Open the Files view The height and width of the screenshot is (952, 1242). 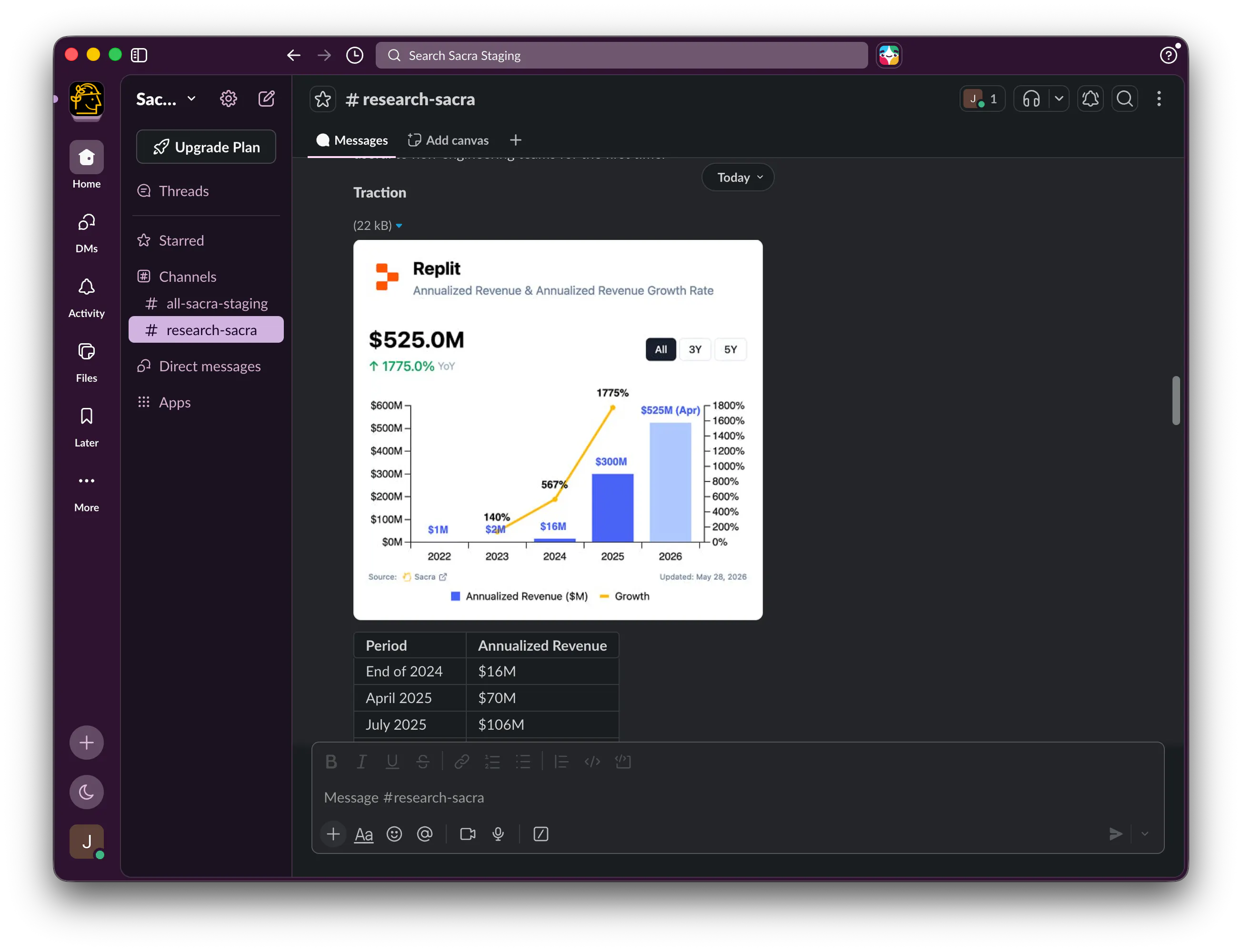coord(86,362)
